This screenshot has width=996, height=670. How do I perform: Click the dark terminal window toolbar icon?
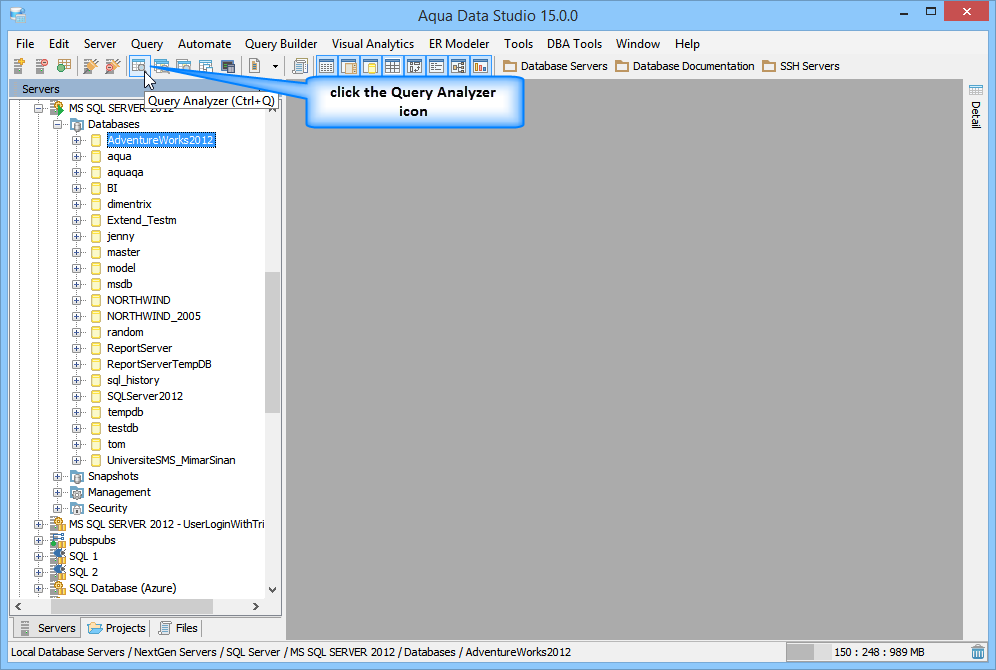pyautogui.click(x=228, y=65)
